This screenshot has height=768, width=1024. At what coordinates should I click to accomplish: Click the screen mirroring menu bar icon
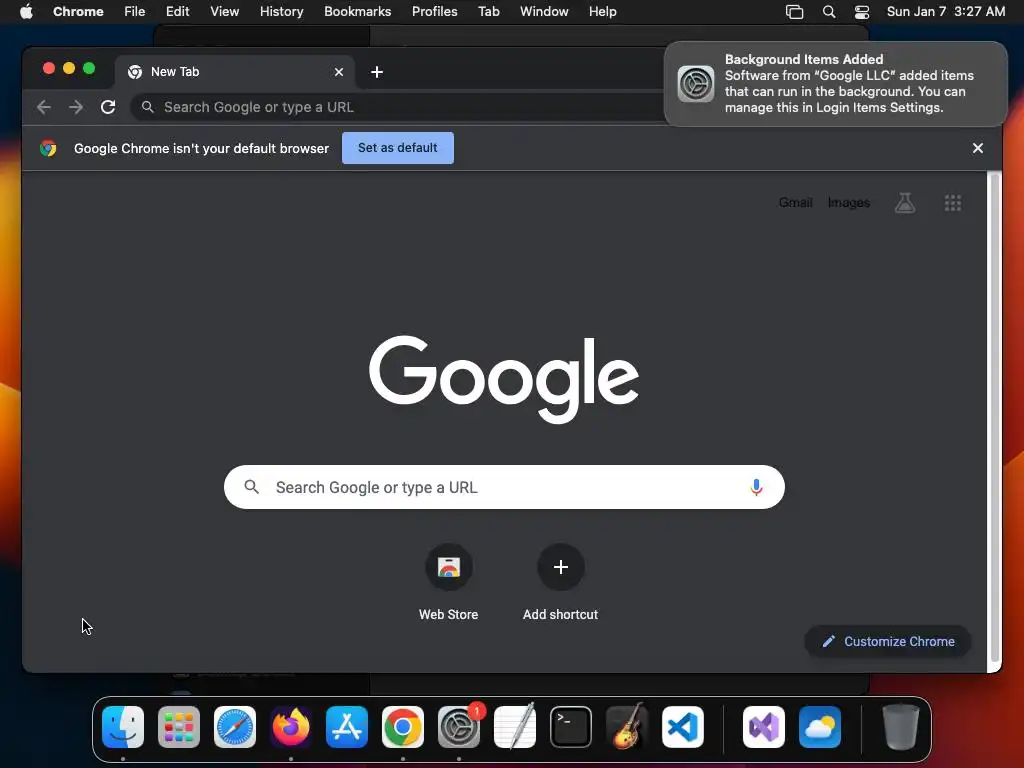click(x=794, y=12)
